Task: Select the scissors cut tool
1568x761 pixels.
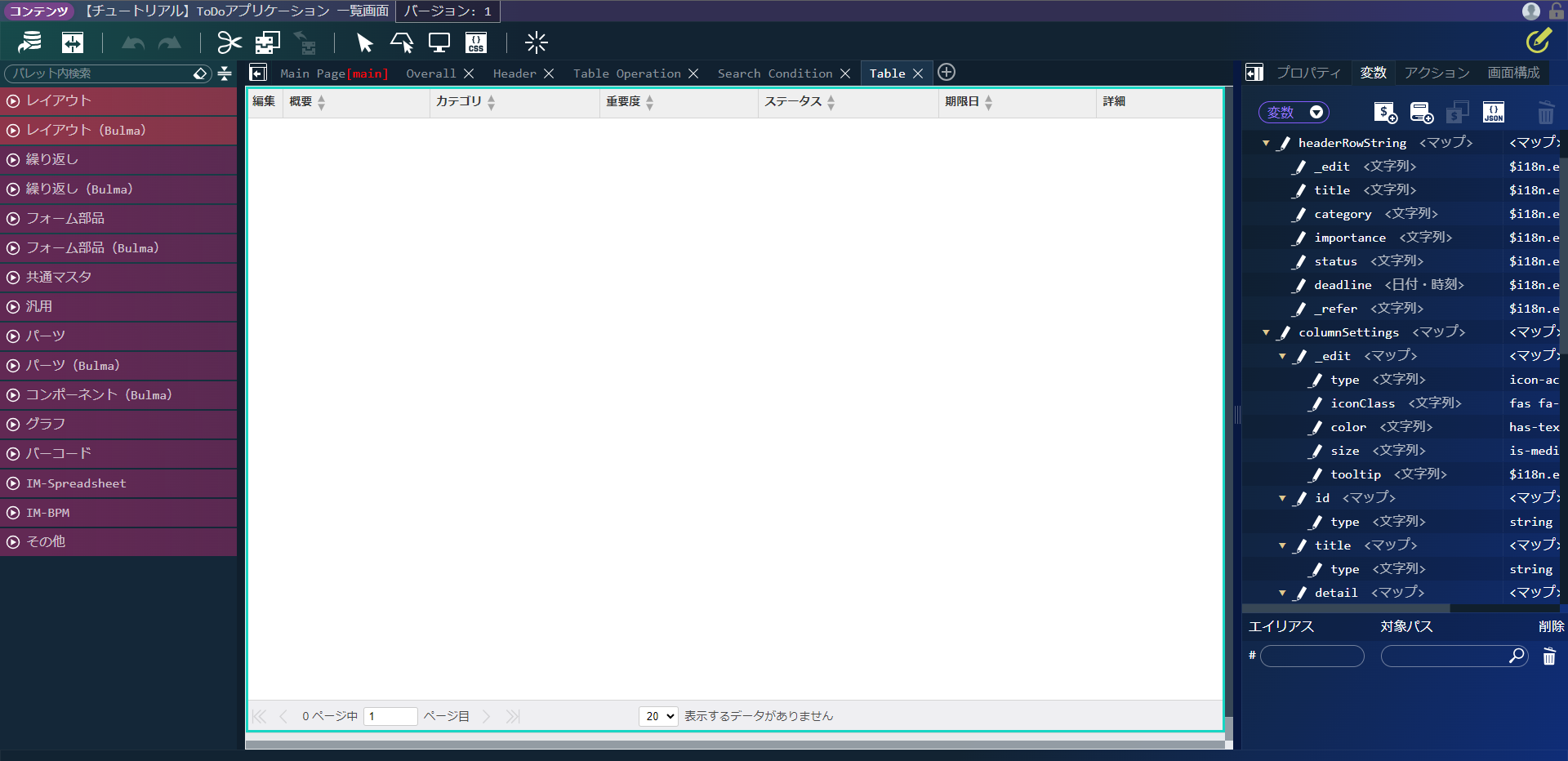Action: 229,42
